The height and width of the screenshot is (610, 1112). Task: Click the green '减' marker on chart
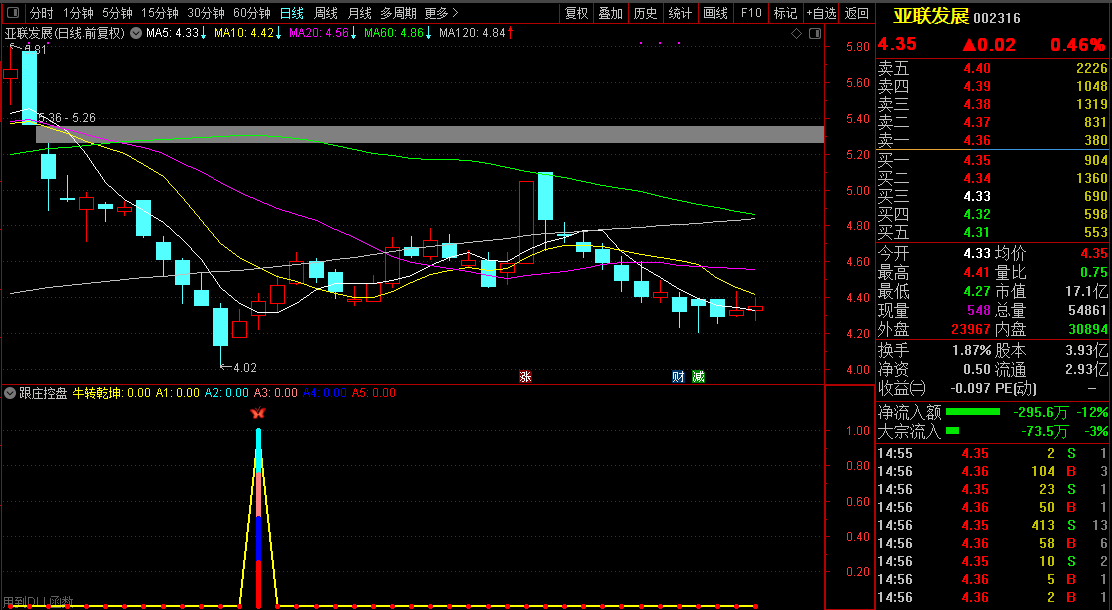coord(698,377)
